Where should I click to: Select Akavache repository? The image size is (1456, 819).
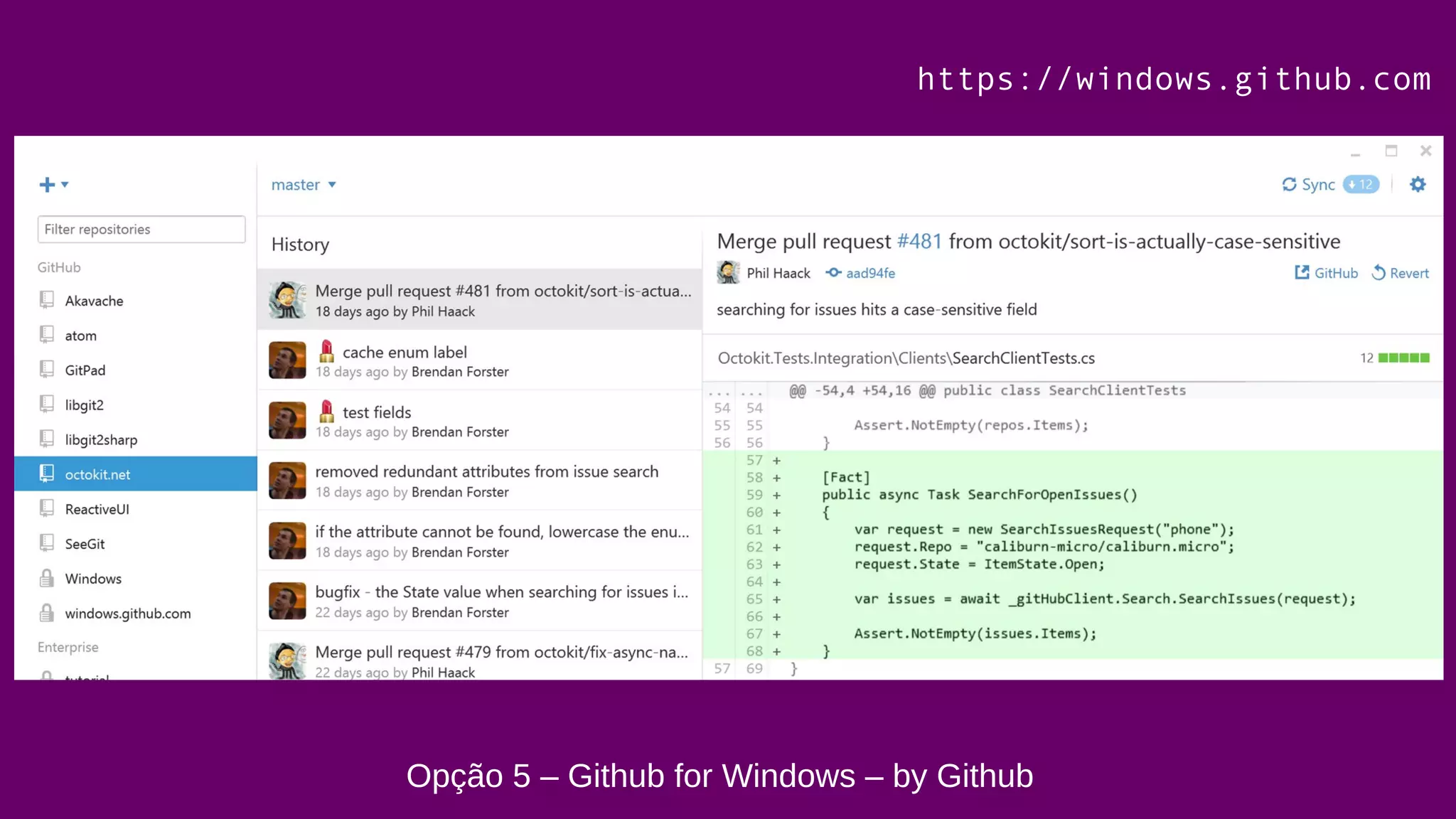tap(136, 301)
